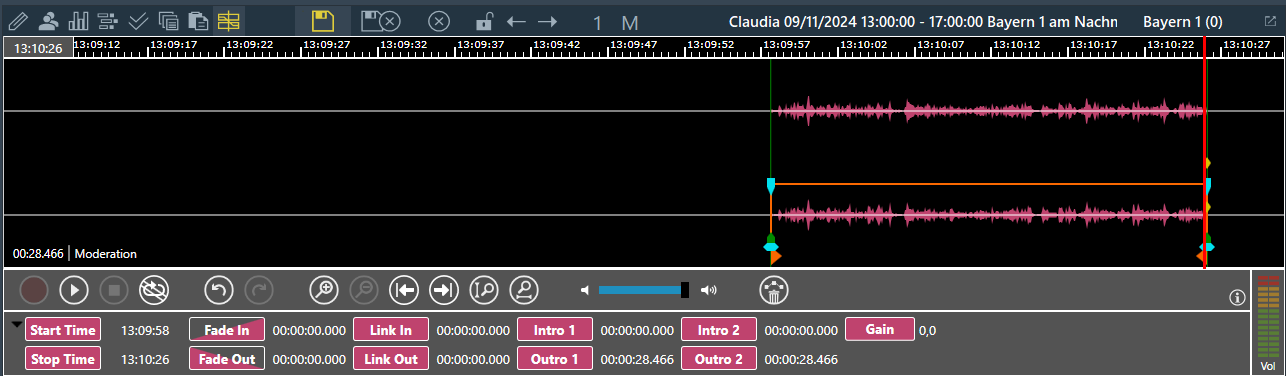Click the current position box 13:10:26

[x=39, y=48]
